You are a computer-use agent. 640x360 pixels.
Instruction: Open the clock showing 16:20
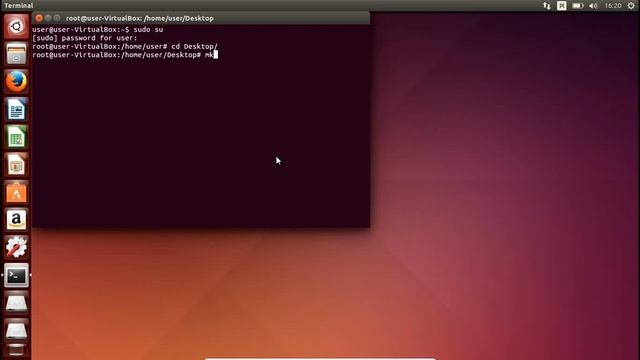613,6
